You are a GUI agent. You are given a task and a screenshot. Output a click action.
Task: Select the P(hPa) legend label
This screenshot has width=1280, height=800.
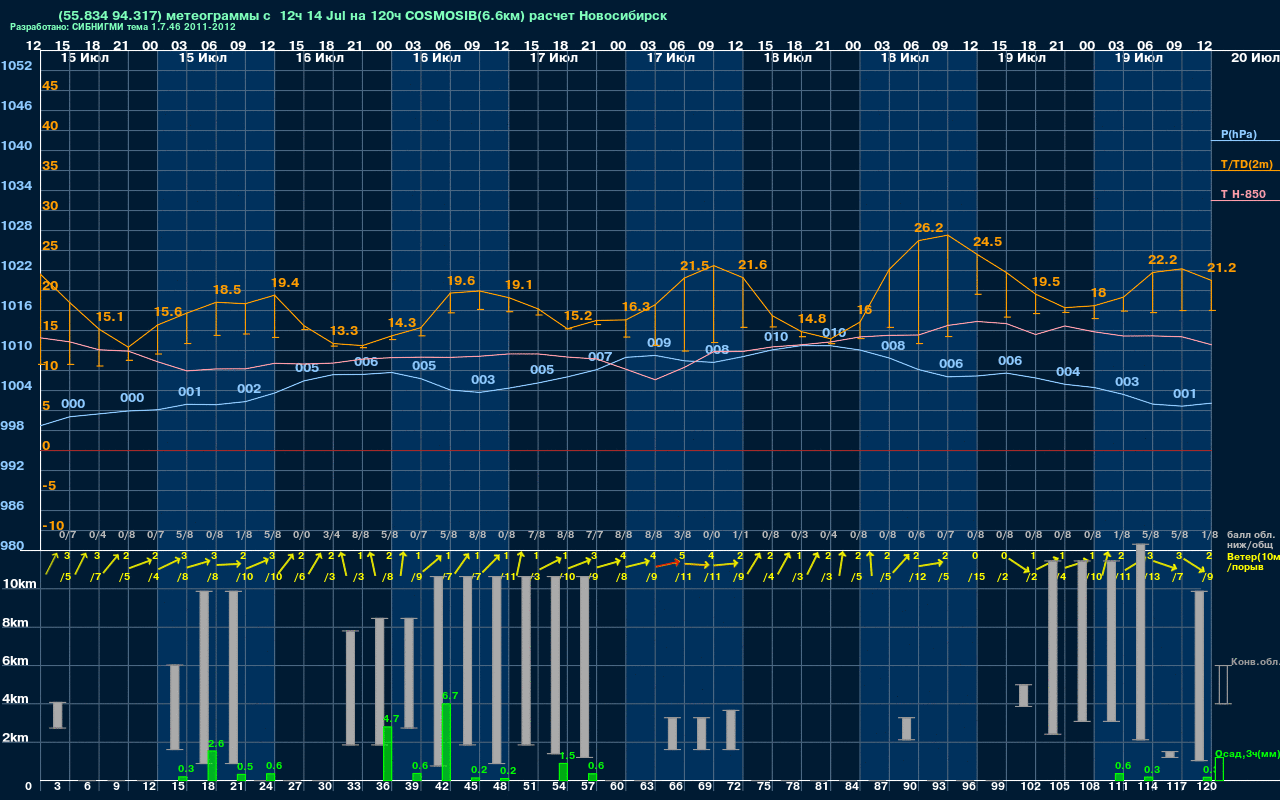1239,134
